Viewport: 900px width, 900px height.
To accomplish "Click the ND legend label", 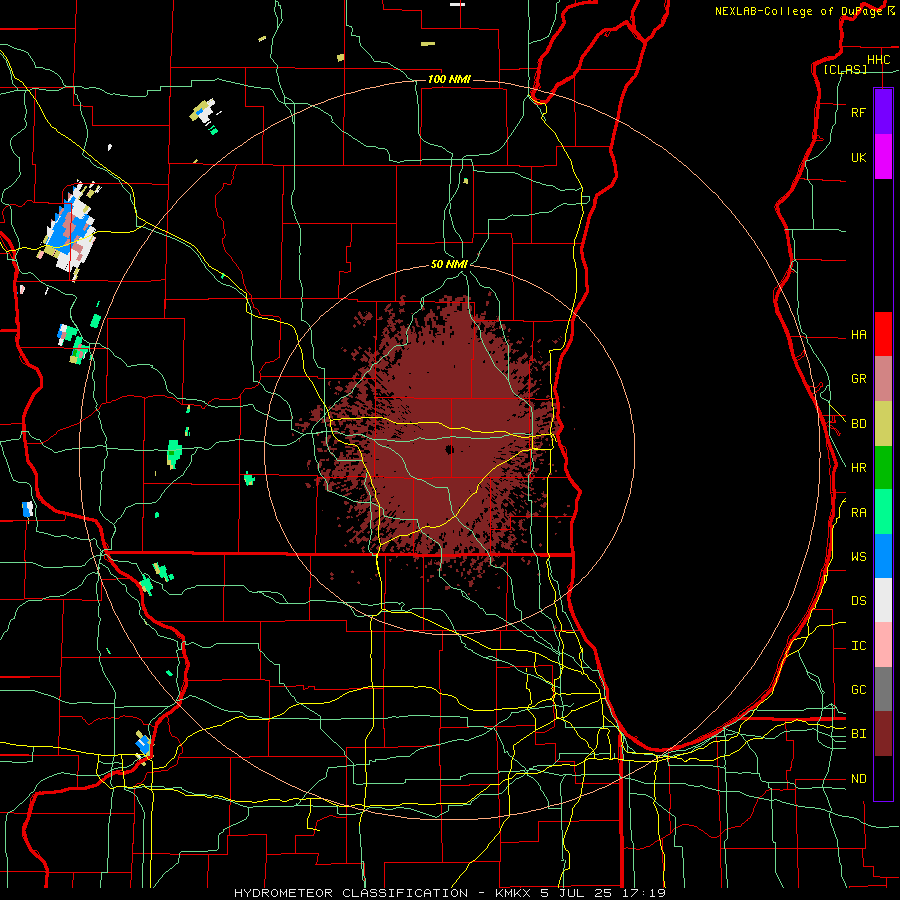I will point(859,779).
